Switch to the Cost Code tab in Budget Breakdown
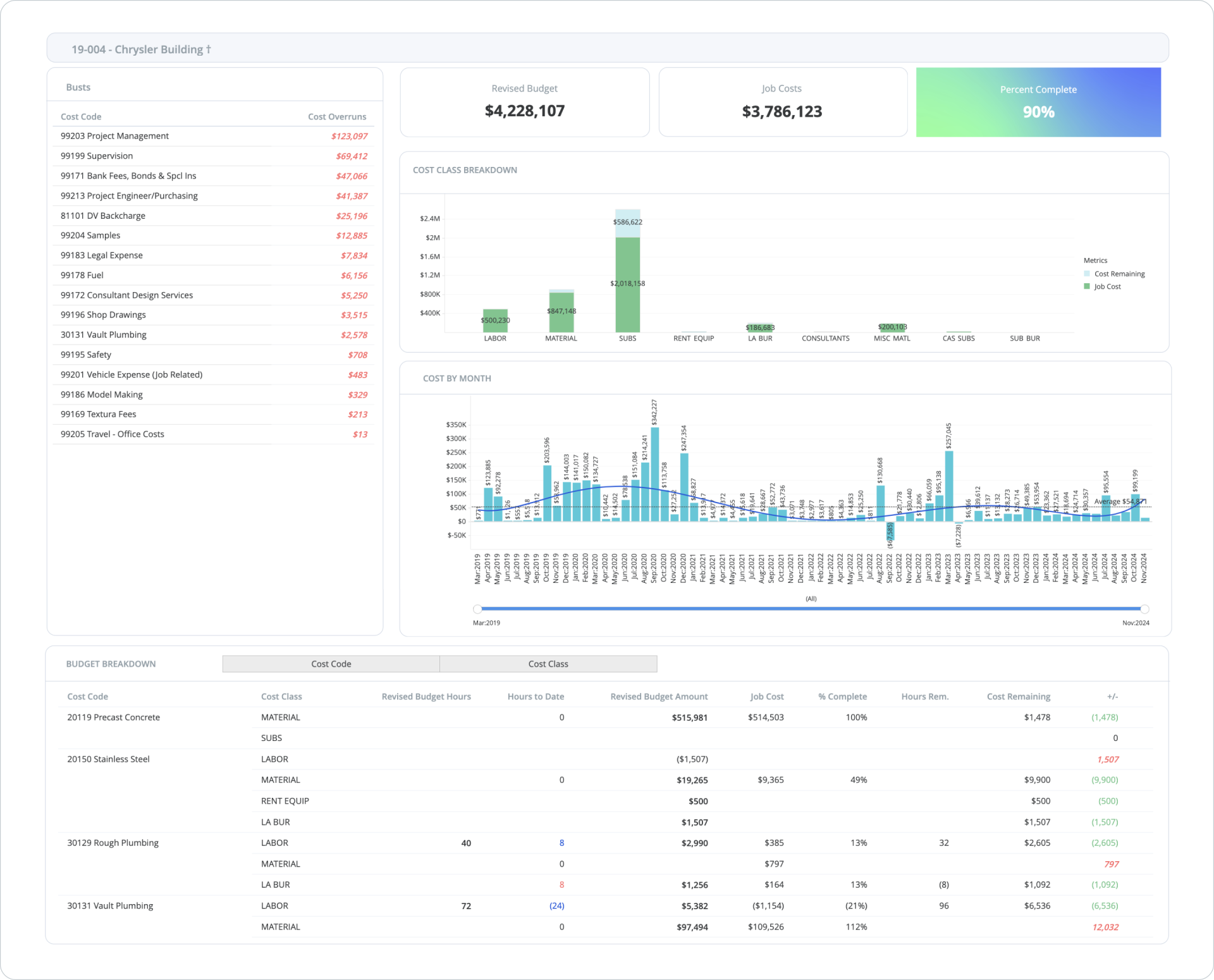The height and width of the screenshot is (980, 1214). pos(331,664)
